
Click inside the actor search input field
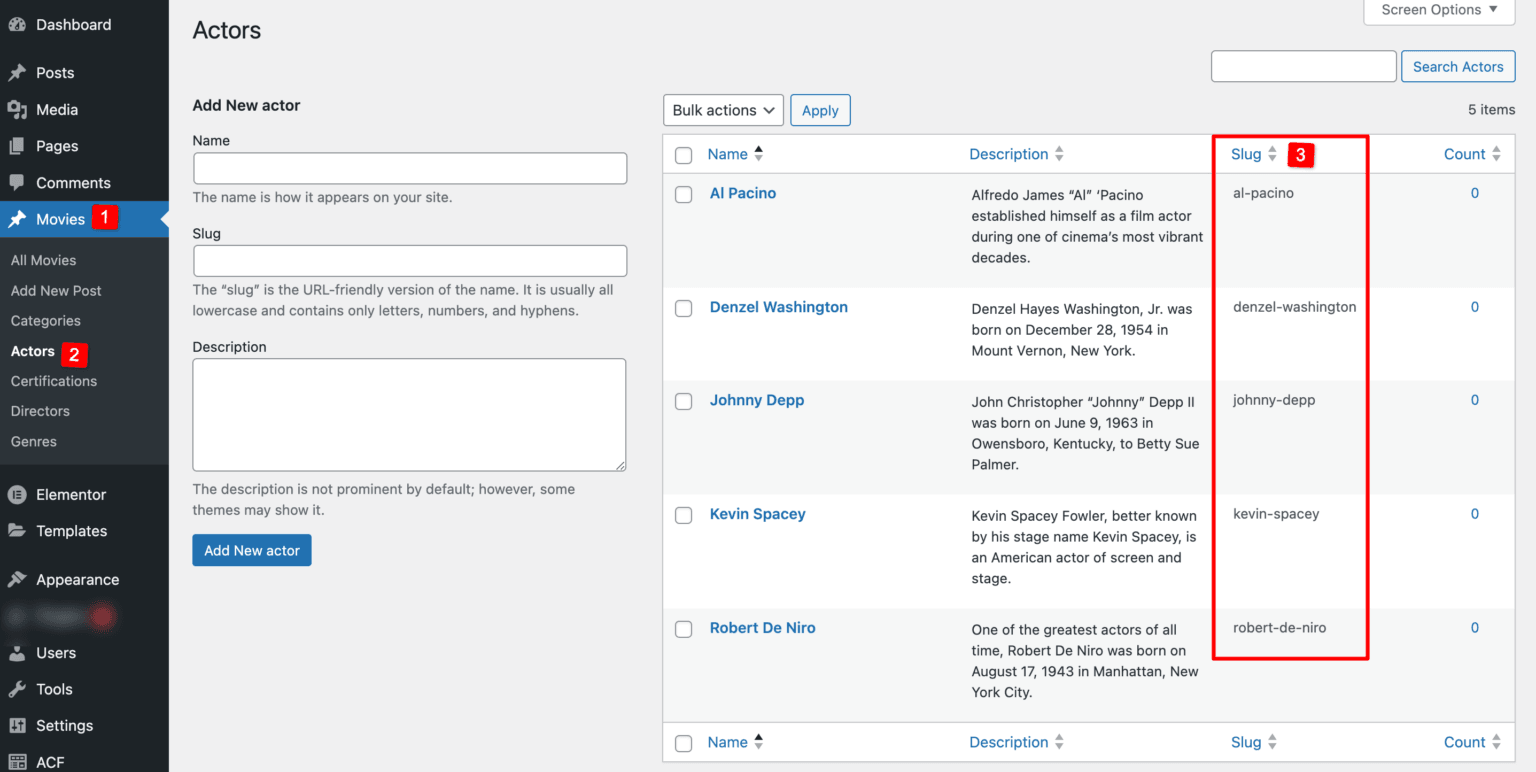[x=1303, y=66]
